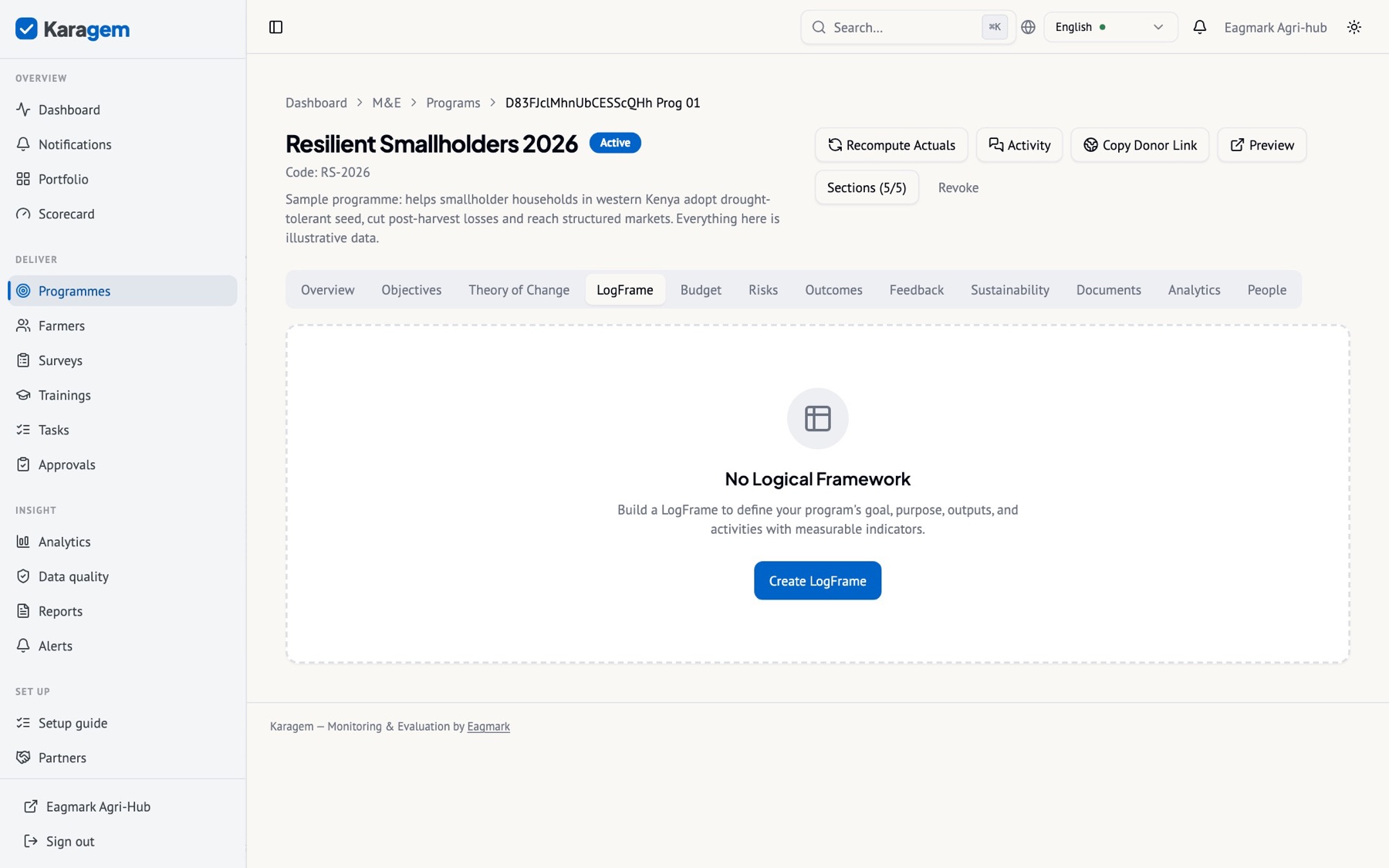
Task: Open Trainings from the sidebar
Action: pyautogui.click(x=123, y=395)
